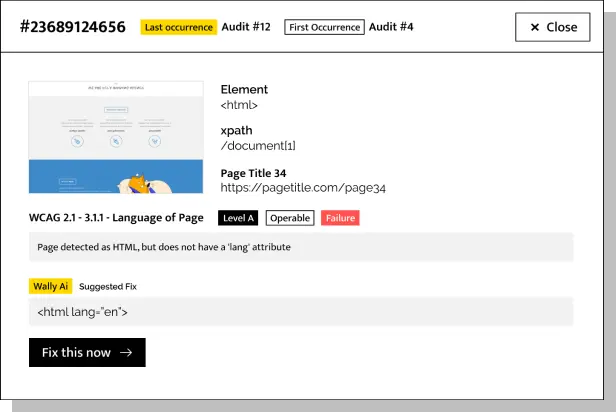The image size is (616, 412).
Task: Click the suggested fix code field
Action: coord(301,312)
